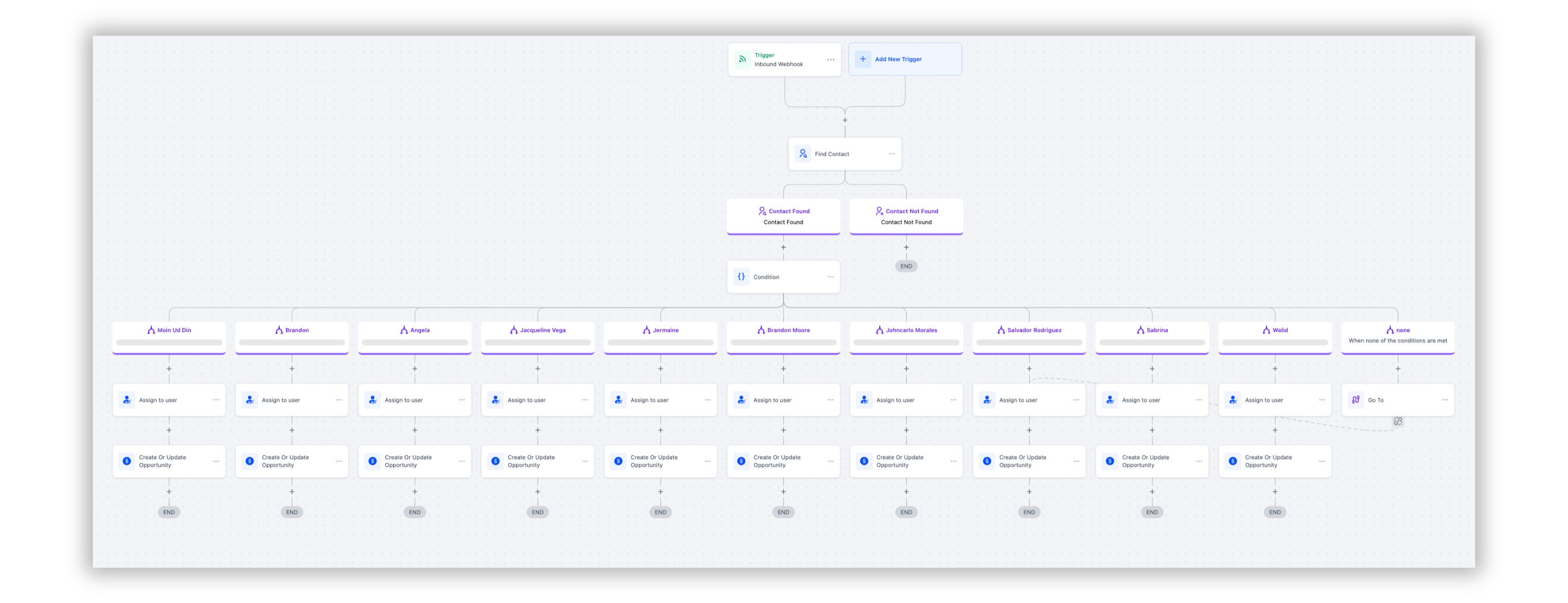Add step below Contact Found branch

click(783, 247)
